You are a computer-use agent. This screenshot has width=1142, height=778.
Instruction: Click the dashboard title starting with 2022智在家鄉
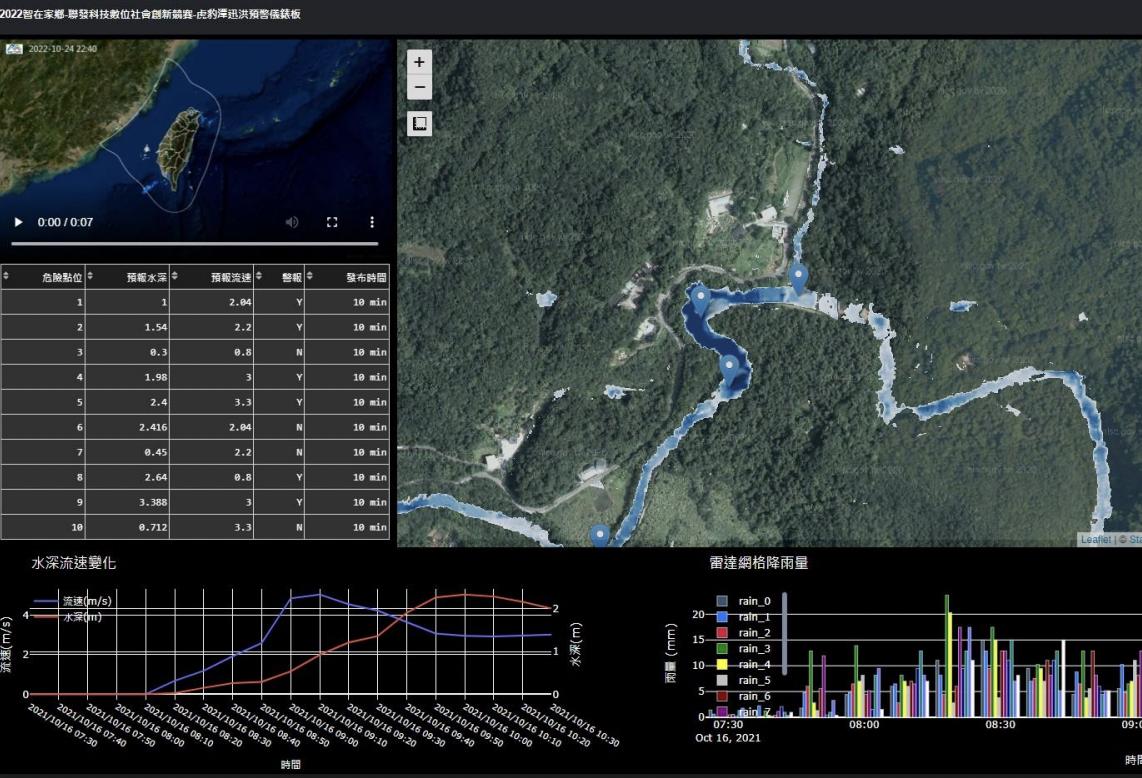click(x=150, y=14)
